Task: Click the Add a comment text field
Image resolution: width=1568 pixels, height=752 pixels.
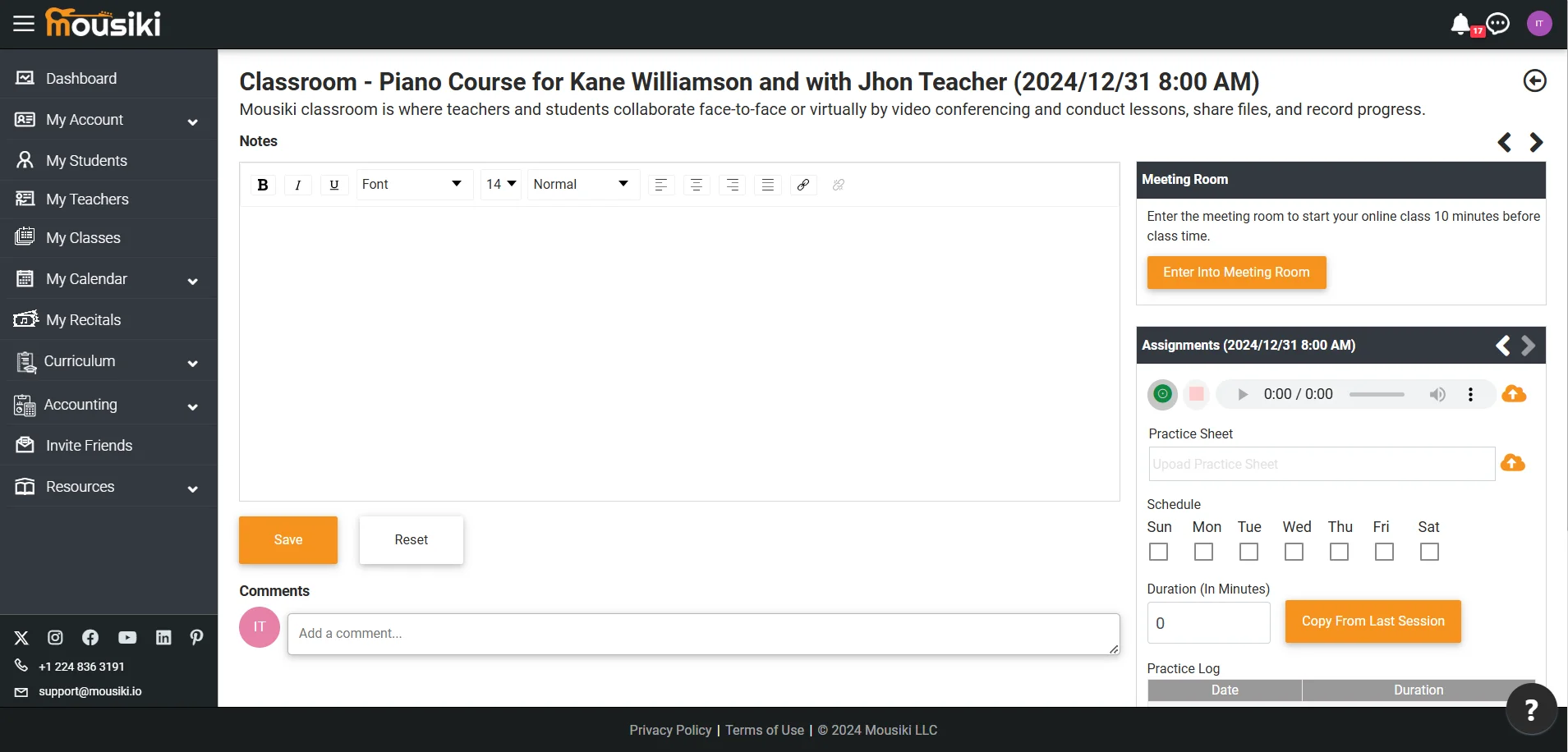Action: click(703, 634)
